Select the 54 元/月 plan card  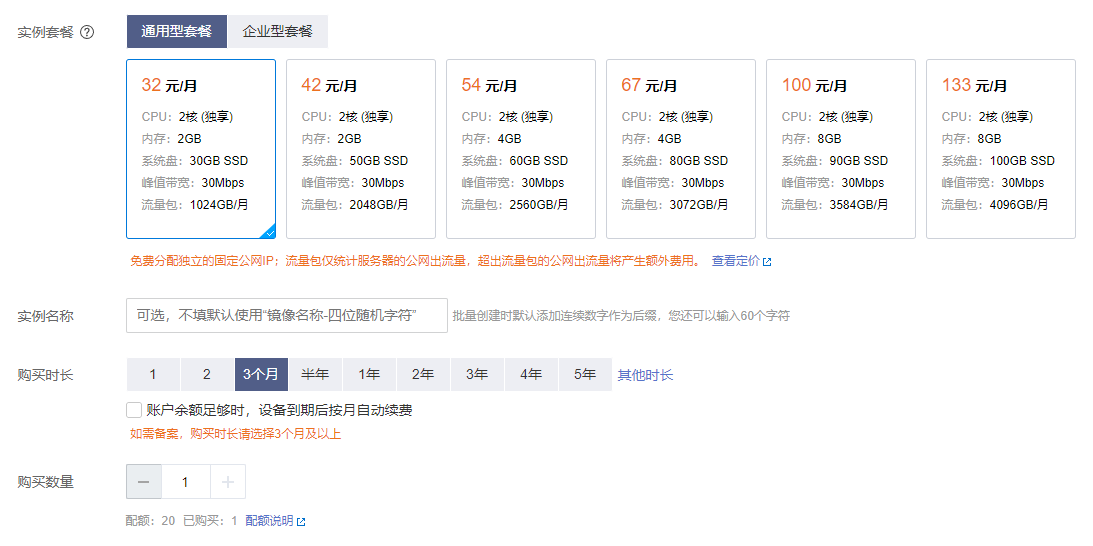[x=521, y=149]
